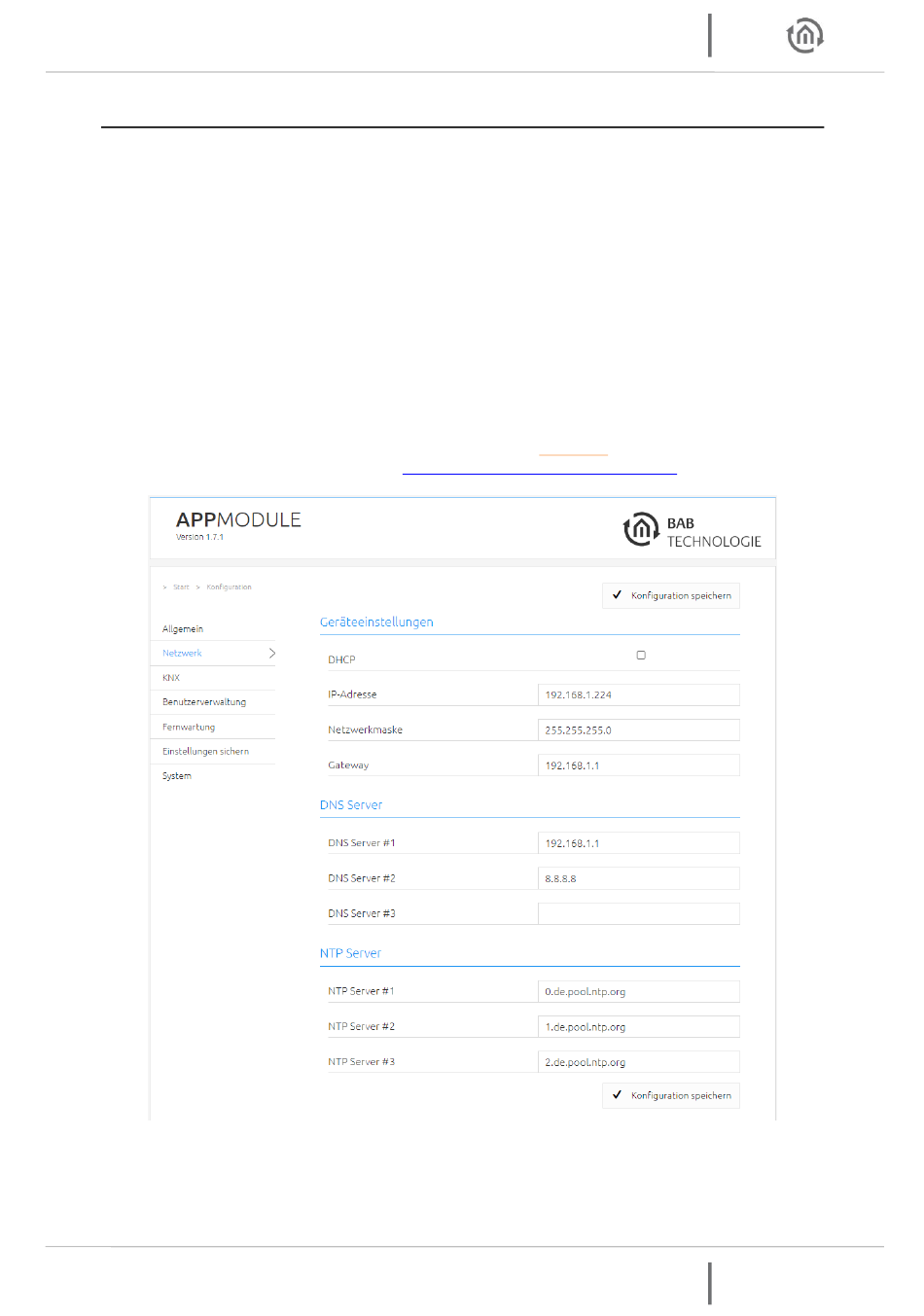Click the house icon in page header
924x1316 pixels.
pyautogui.click(x=804, y=36)
